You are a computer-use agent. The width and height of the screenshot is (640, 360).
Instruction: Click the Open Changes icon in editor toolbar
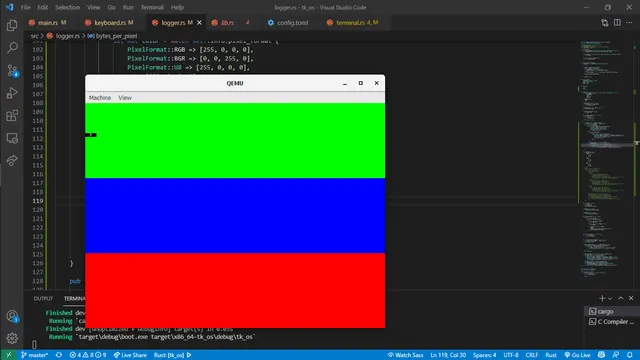point(604,23)
